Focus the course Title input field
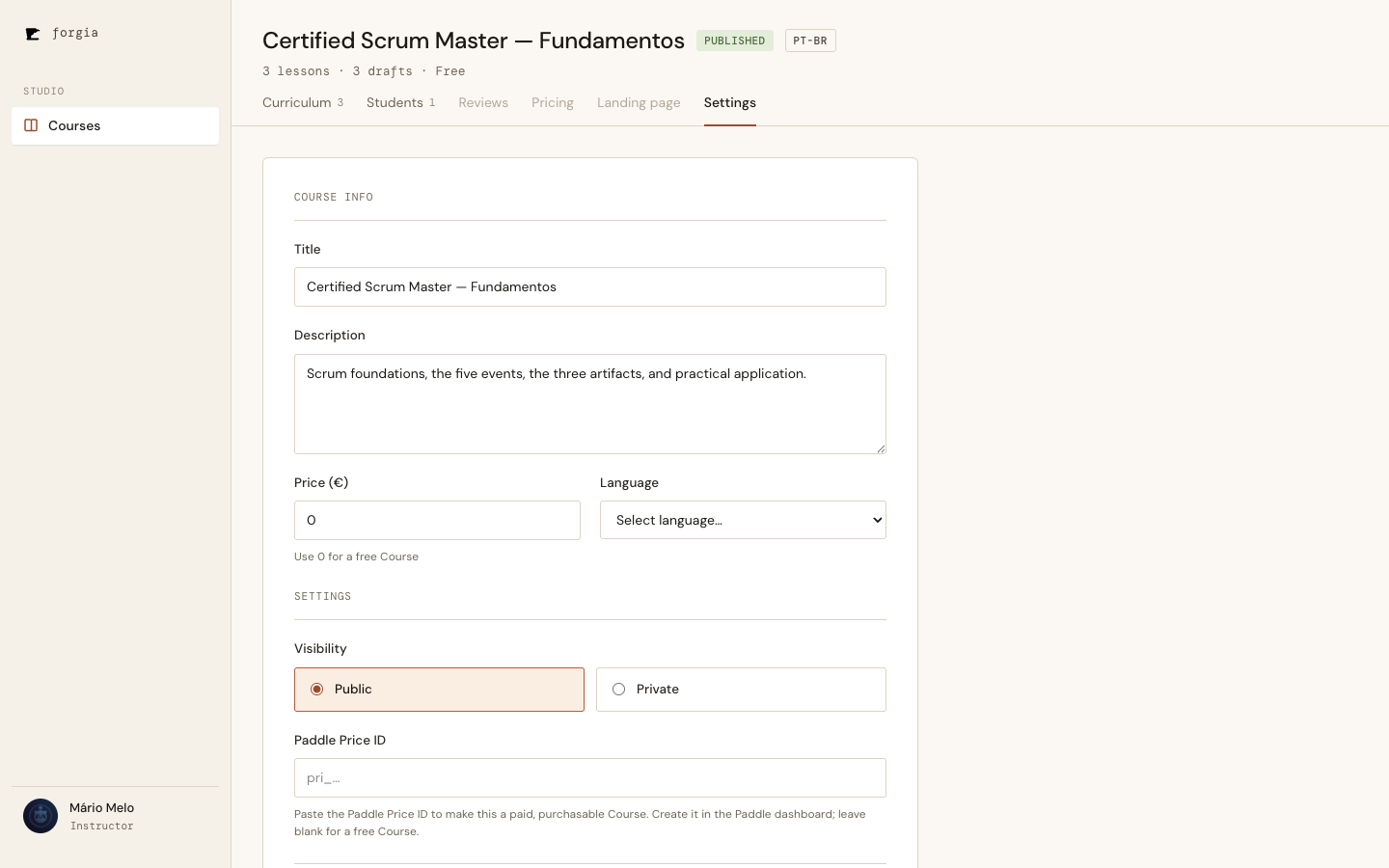 tap(590, 286)
